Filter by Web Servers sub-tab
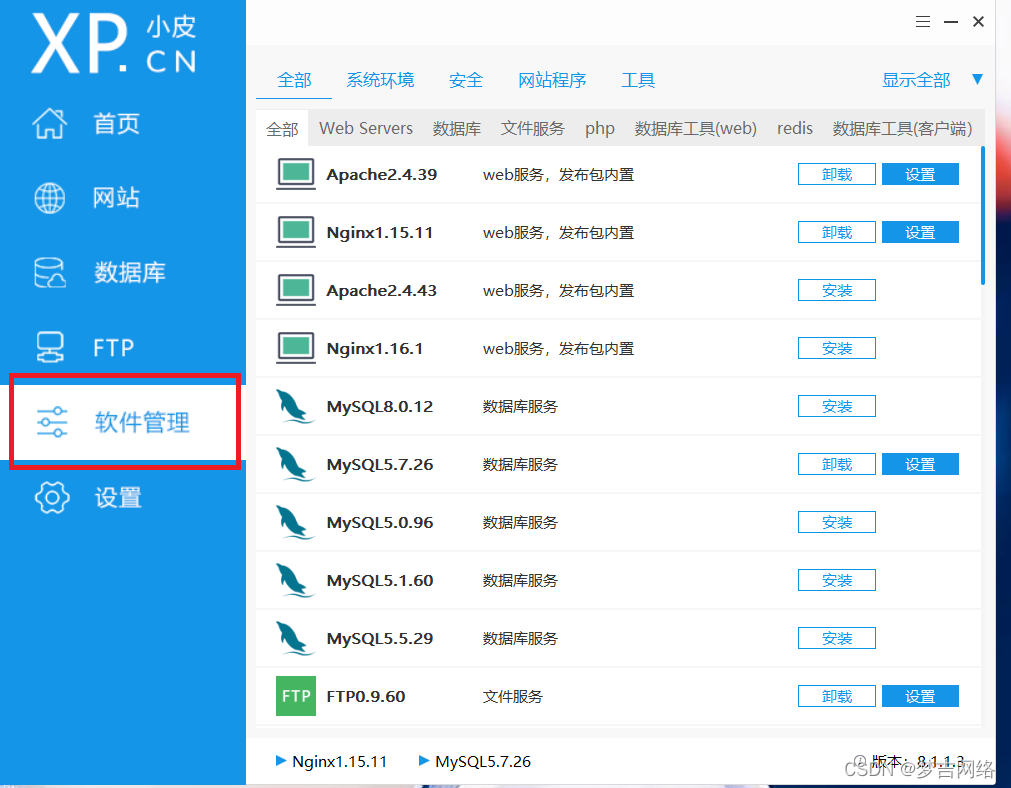The height and width of the screenshot is (788, 1011). 366,128
